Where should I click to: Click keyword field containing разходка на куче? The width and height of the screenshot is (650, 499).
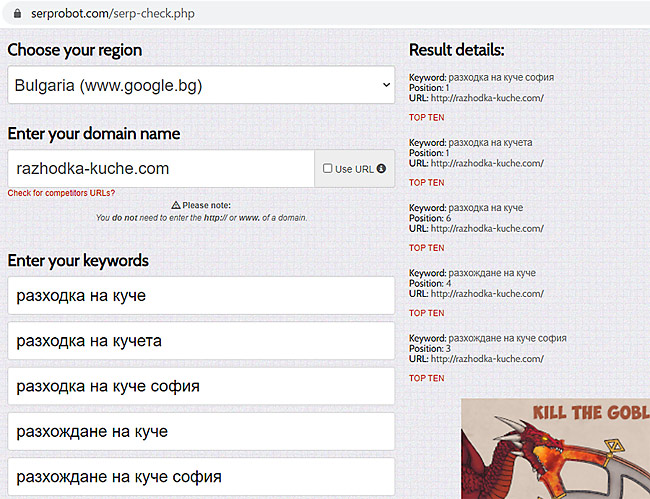pyautogui.click(x=201, y=296)
